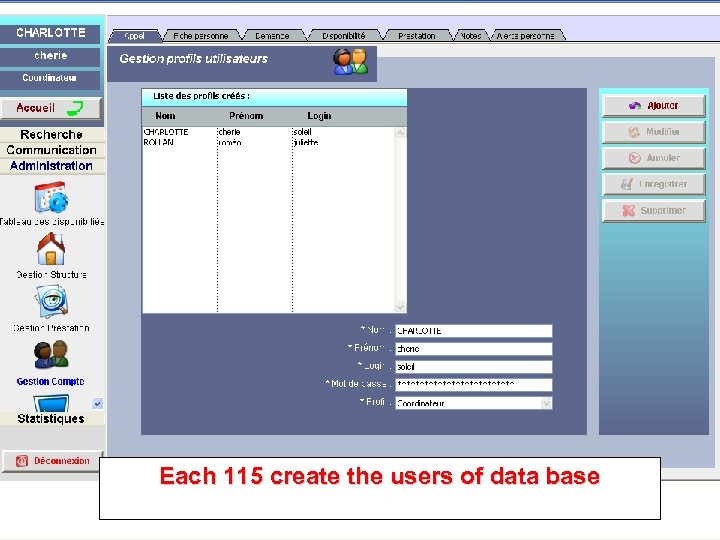
Task: Open the Gestion Prestation eye icon
Action: (52, 302)
